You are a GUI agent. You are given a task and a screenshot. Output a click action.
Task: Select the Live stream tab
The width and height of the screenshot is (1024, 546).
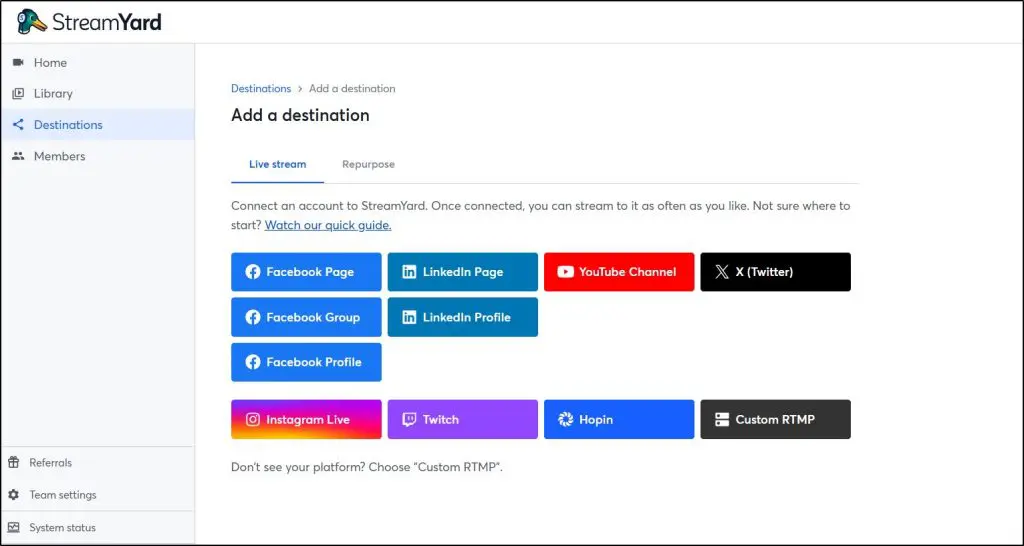click(x=277, y=164)
